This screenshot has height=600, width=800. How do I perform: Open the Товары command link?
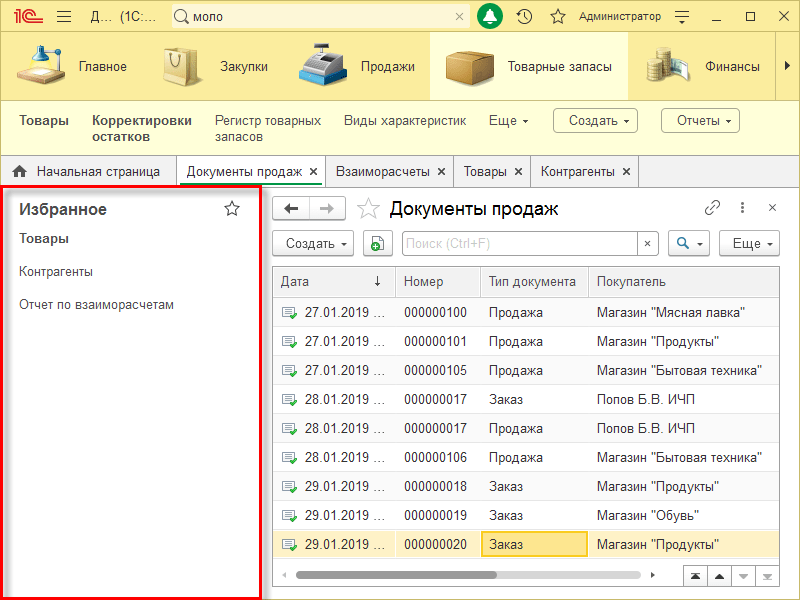pyautogui.click(x=44, y=121)
